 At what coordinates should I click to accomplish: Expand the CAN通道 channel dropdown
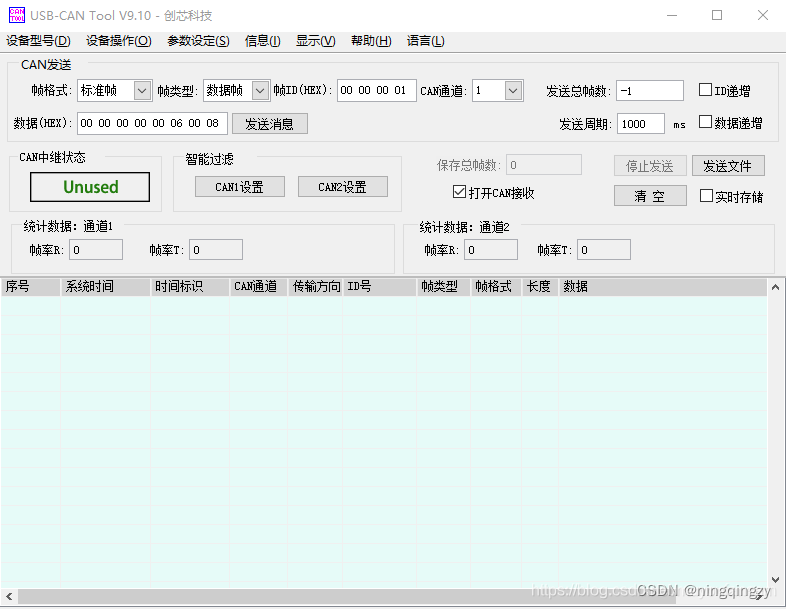point(513,91)
